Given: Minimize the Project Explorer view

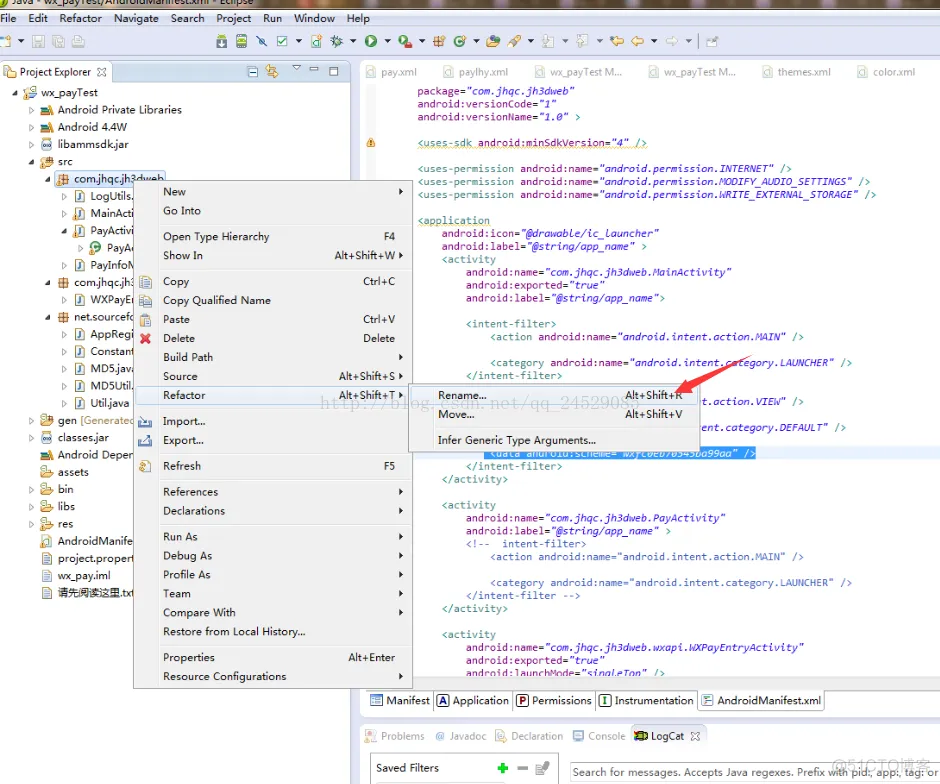Looking at the screenshot, I should 314,70.
